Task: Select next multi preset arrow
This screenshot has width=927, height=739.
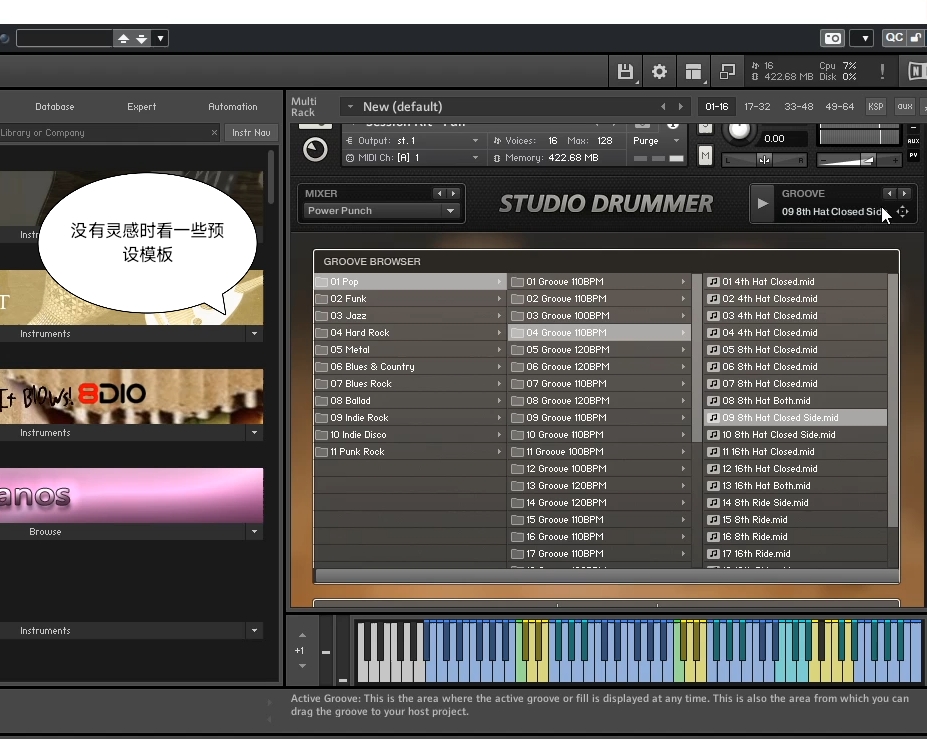Action: pyautogui.click(x=680, y=106)
